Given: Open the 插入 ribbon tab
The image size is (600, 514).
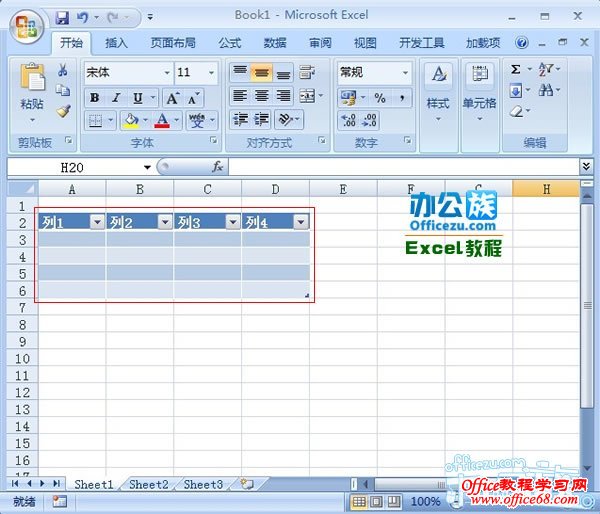Looking at the screenshot, I should point(116,43).
